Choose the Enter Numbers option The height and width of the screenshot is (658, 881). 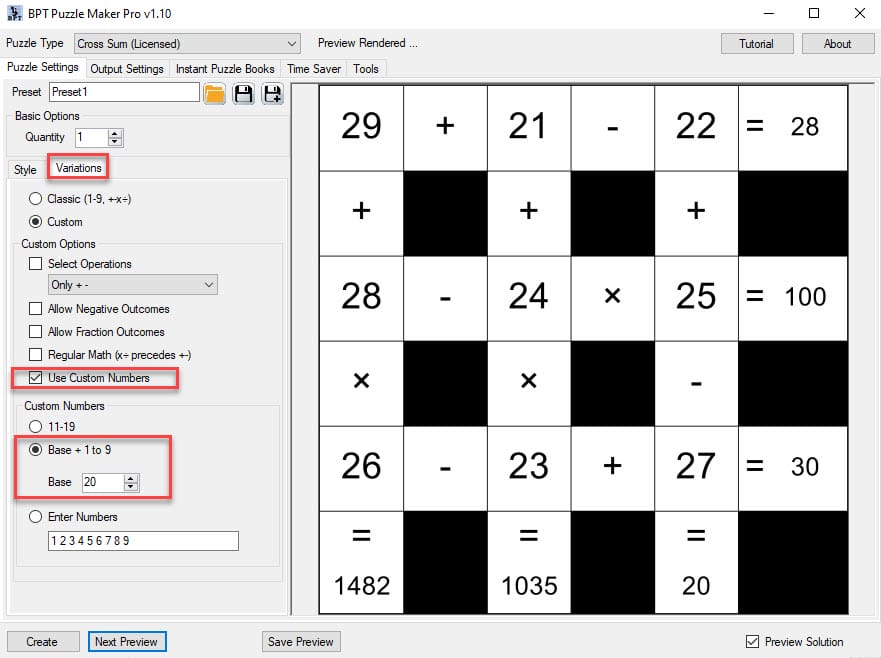tap(35, 517)
